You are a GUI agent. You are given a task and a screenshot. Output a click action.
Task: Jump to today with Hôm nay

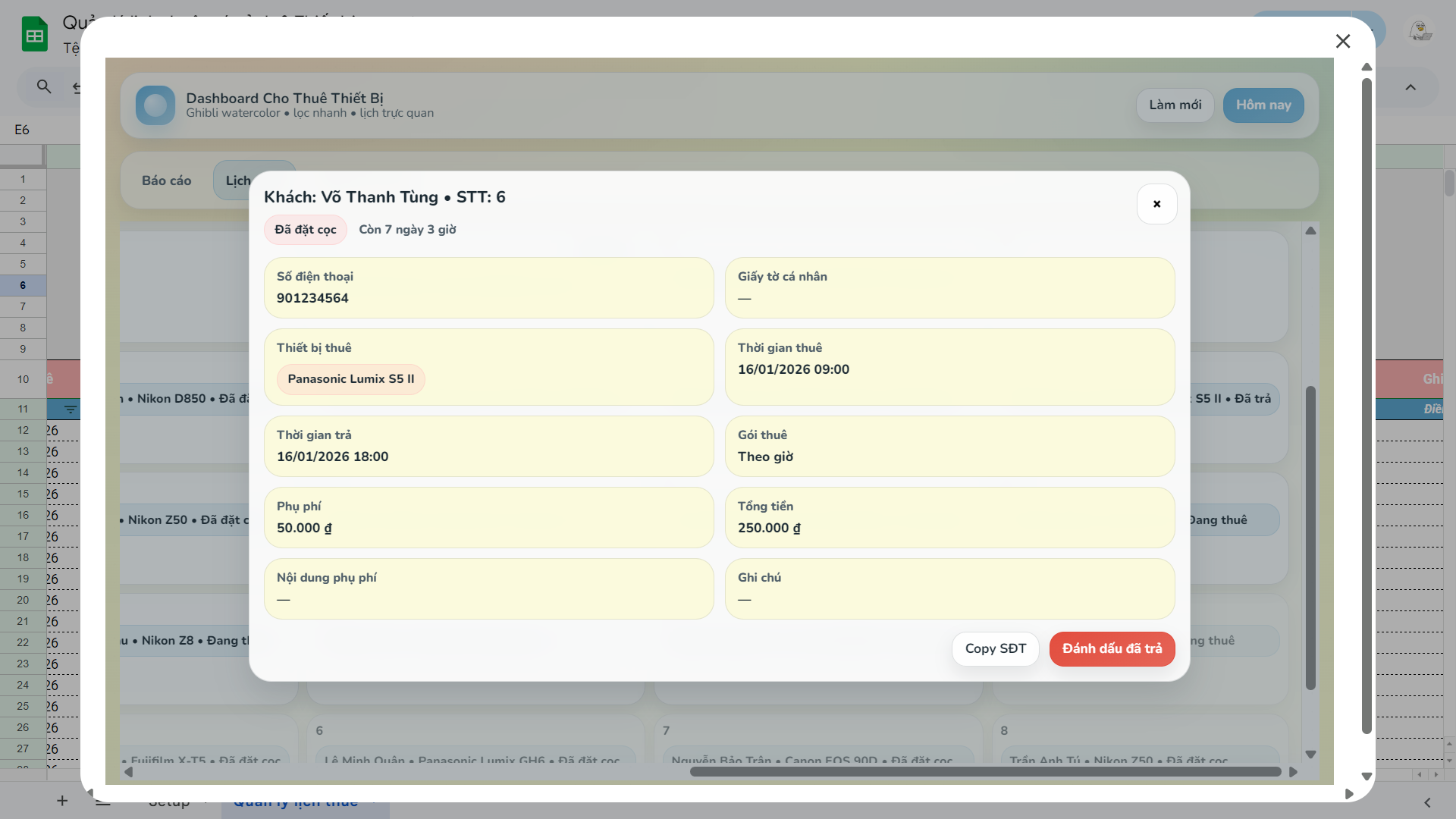(1263, 105)
